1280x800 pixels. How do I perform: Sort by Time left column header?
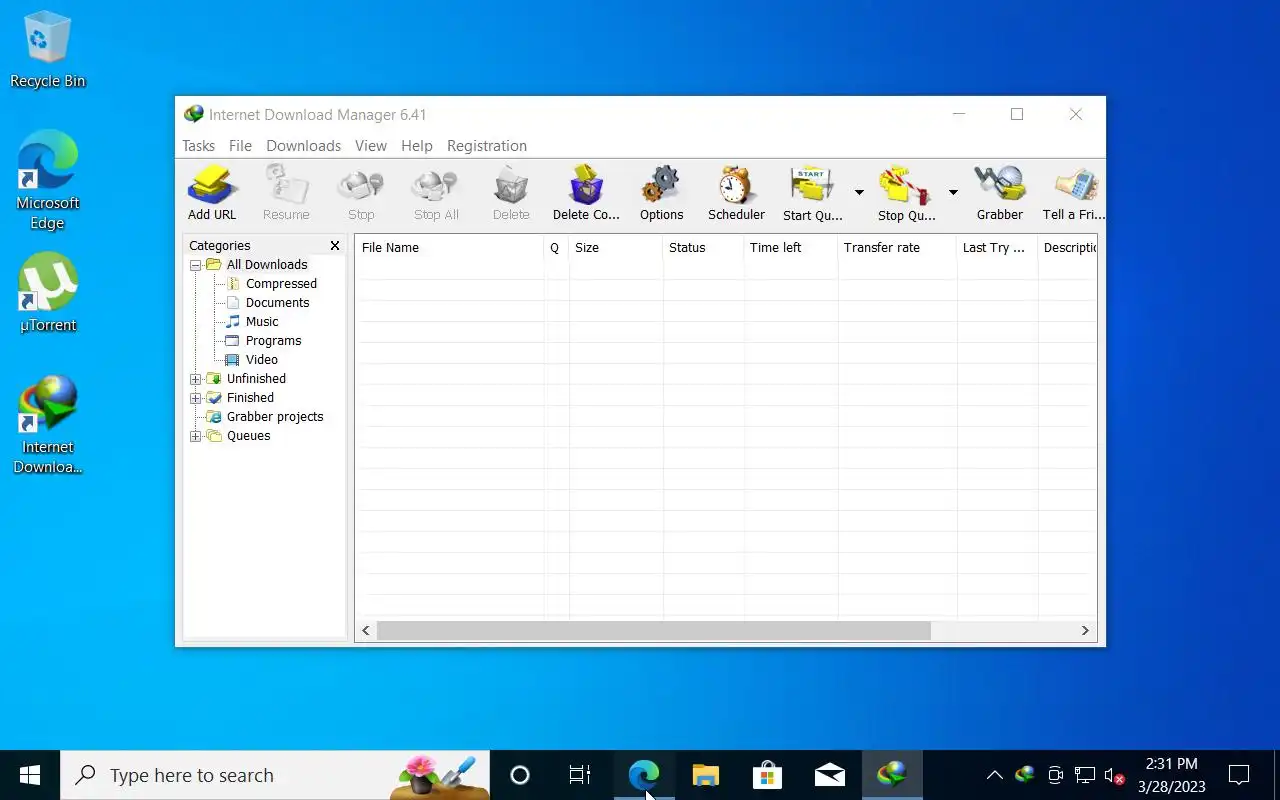790,248
